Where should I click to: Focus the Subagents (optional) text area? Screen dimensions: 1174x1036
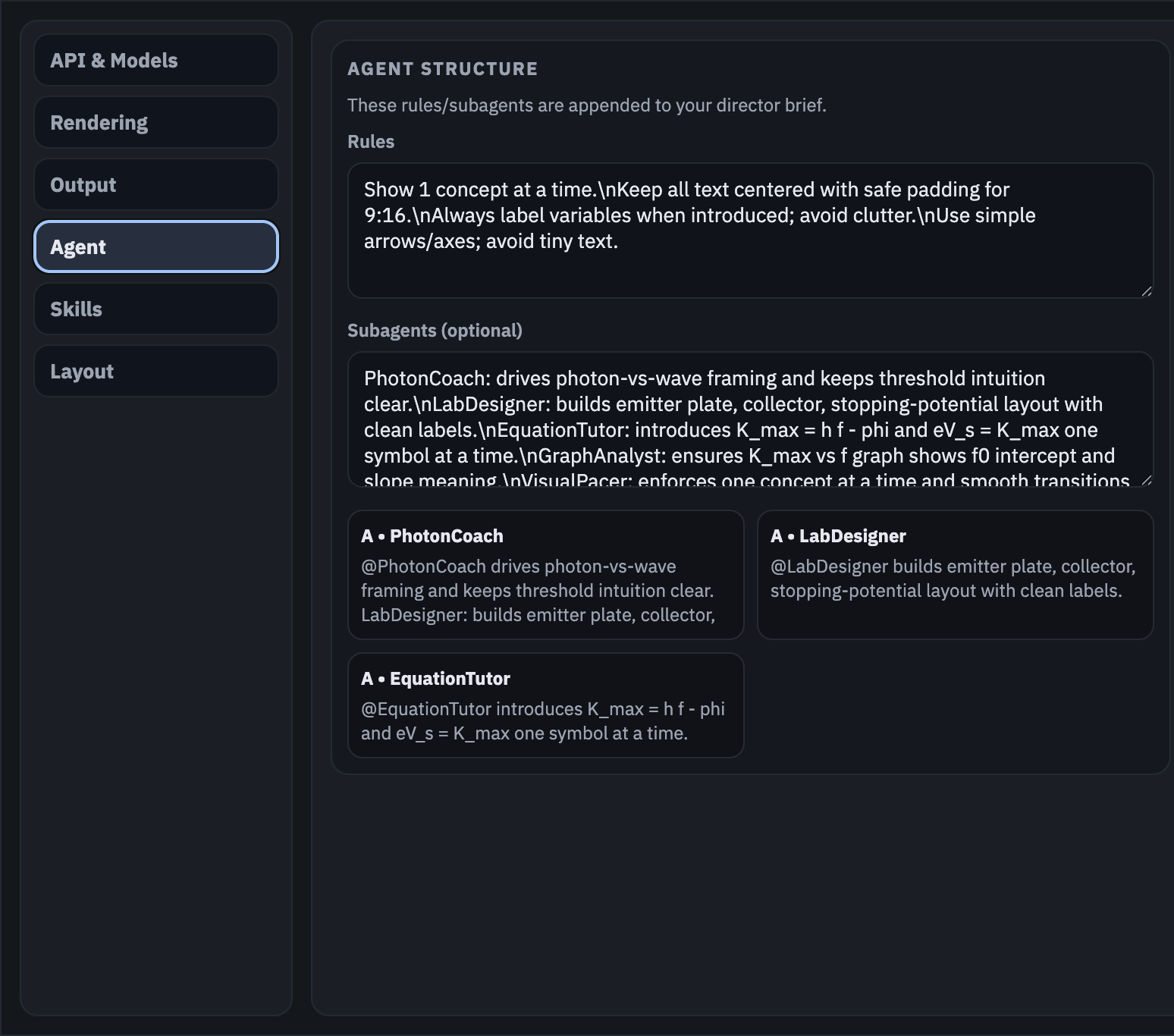pos(749,419)
